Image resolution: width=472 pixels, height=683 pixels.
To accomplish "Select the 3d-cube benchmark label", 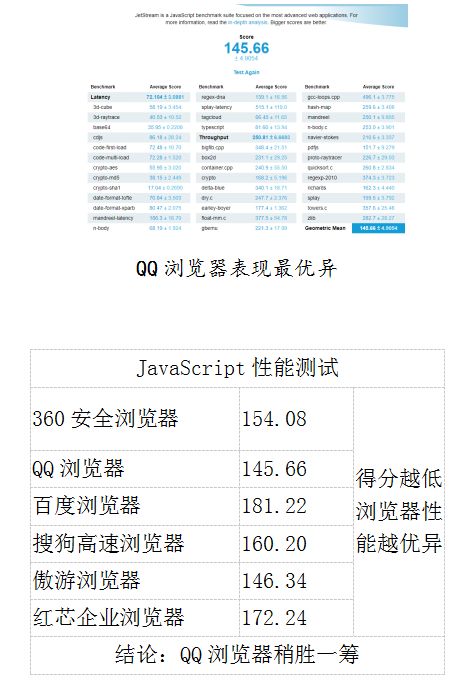I will (x=102, y=107).
